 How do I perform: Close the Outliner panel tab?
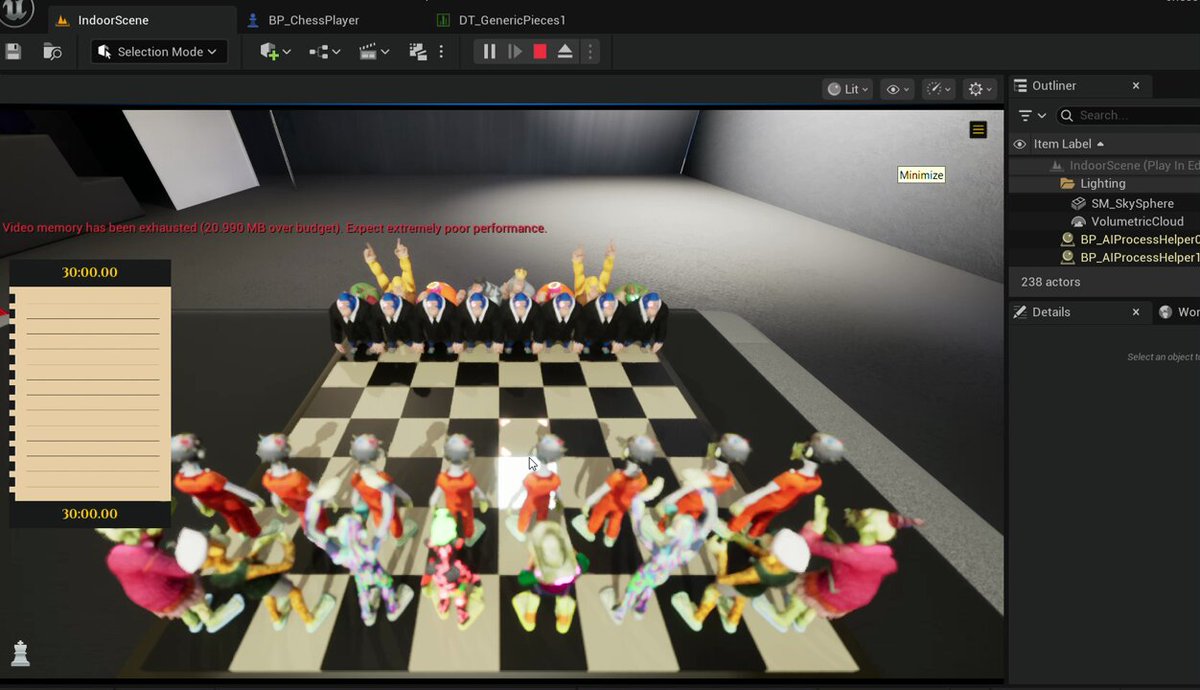tap(1136, 86)
